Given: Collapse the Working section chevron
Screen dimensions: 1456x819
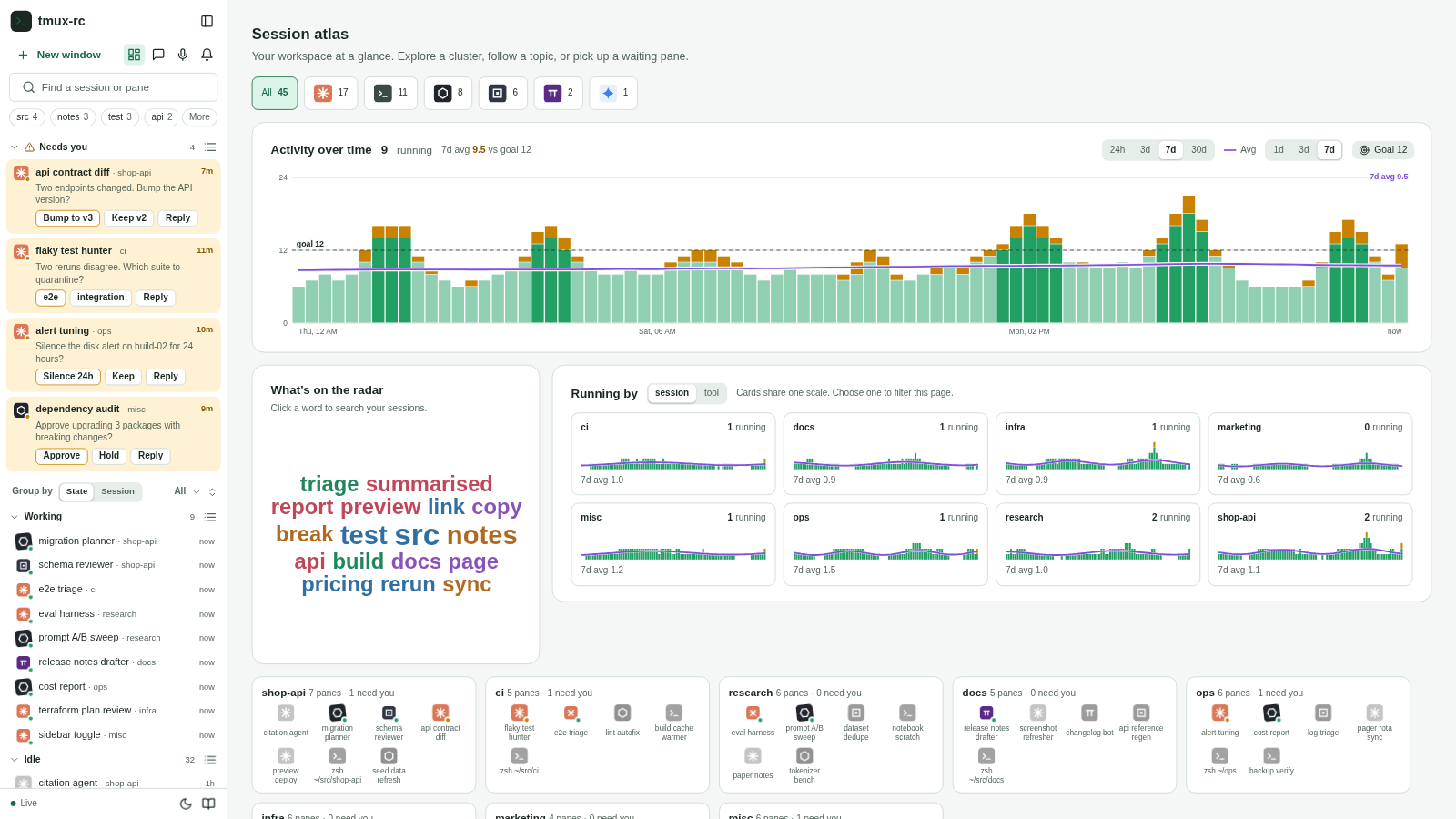Looking at the screenshot, I should pyautogui.click(x=15, y=517).
